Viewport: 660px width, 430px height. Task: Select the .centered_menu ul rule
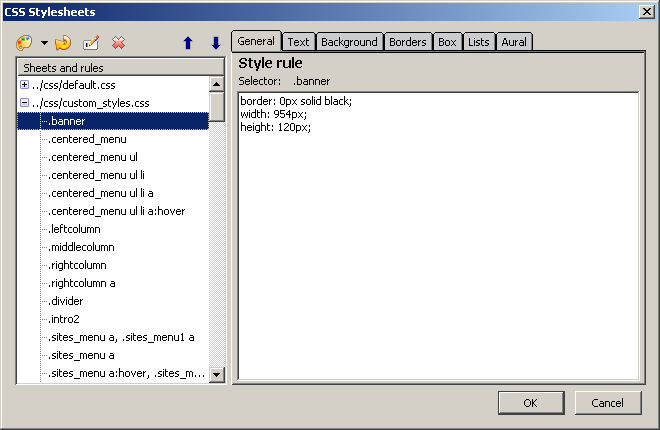[93, 157]
